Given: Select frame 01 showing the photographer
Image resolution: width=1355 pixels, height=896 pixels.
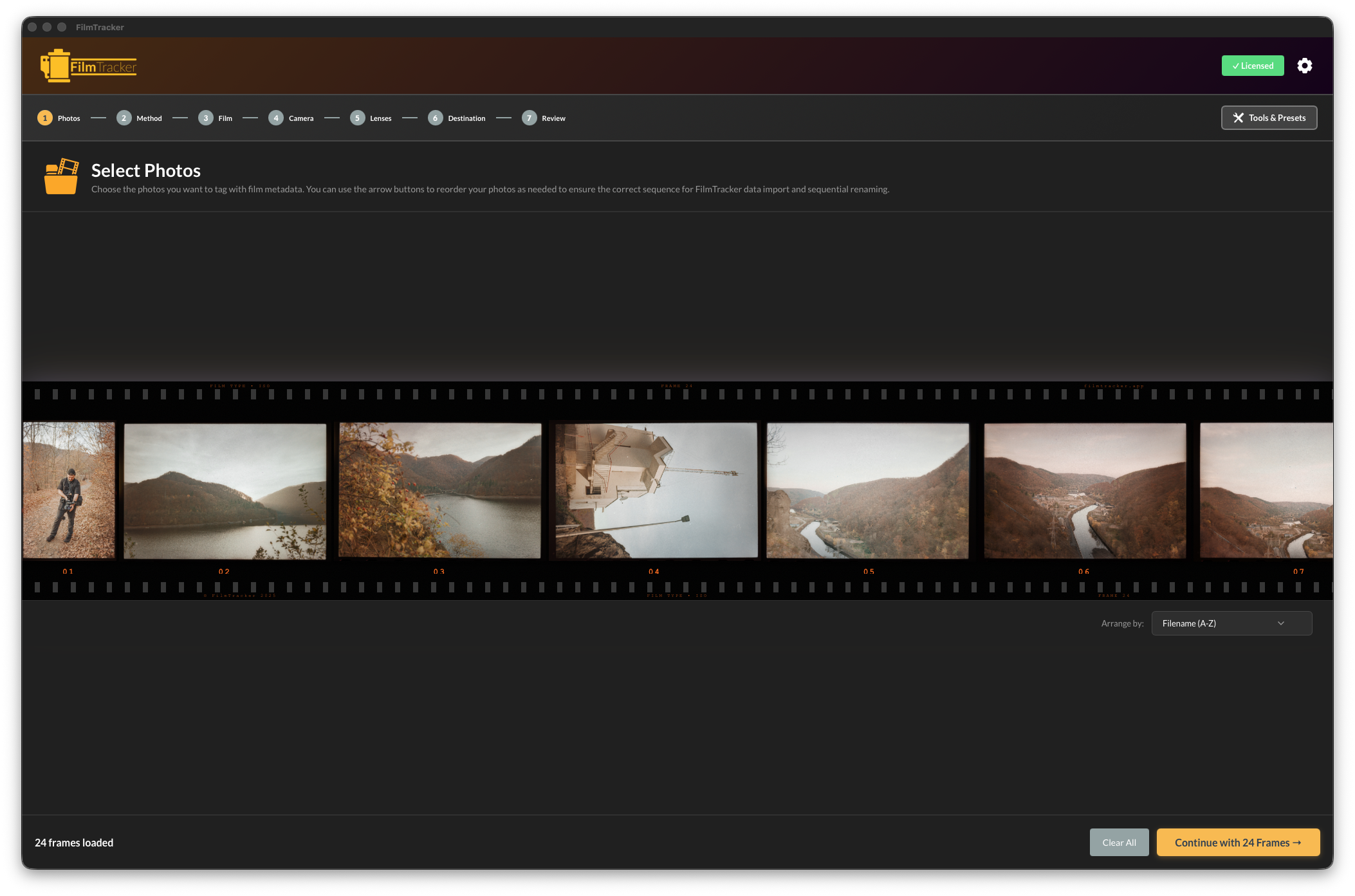Looking at the screenshot, I should [69, 490].
